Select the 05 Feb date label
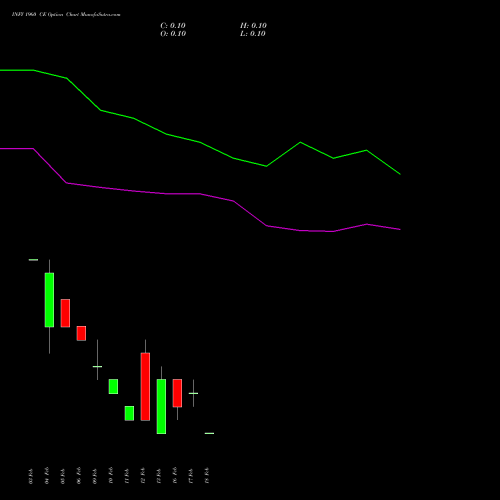500x500 pixels. [63, 476]
